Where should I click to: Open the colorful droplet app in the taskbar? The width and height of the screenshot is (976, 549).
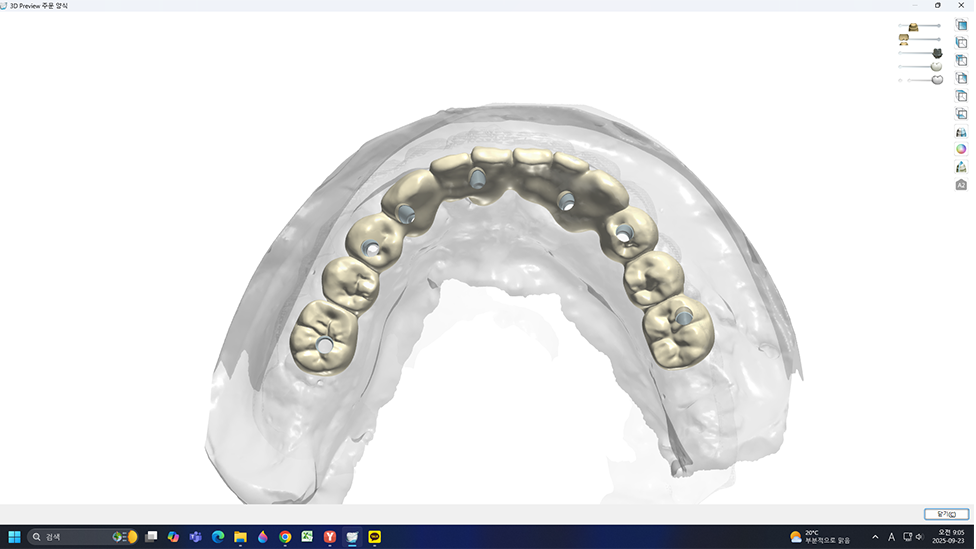pyautogui.click(x=263, y=537)
